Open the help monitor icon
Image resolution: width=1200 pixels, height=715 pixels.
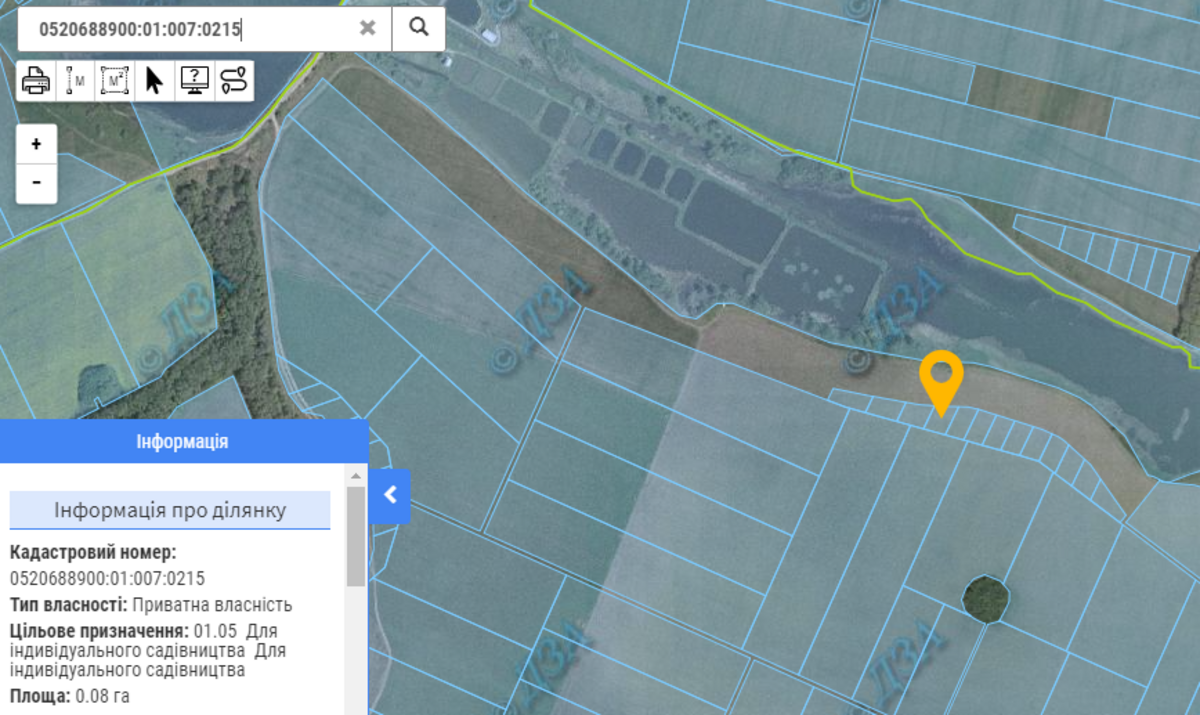tap(194, 80)
